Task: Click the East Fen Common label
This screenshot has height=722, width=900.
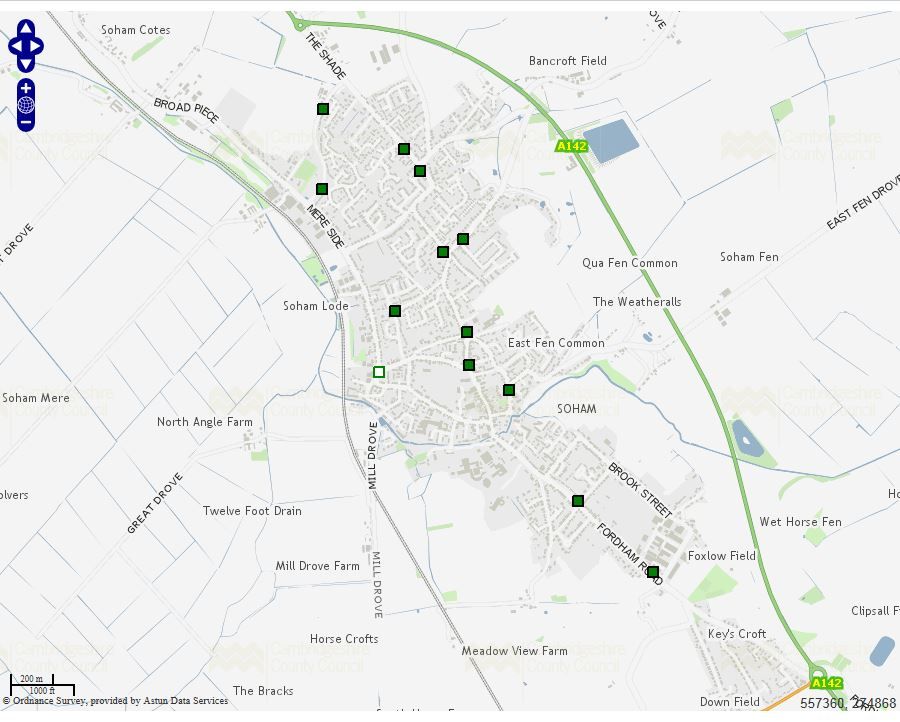Action: pyautogui.click(x=556, y=343)
